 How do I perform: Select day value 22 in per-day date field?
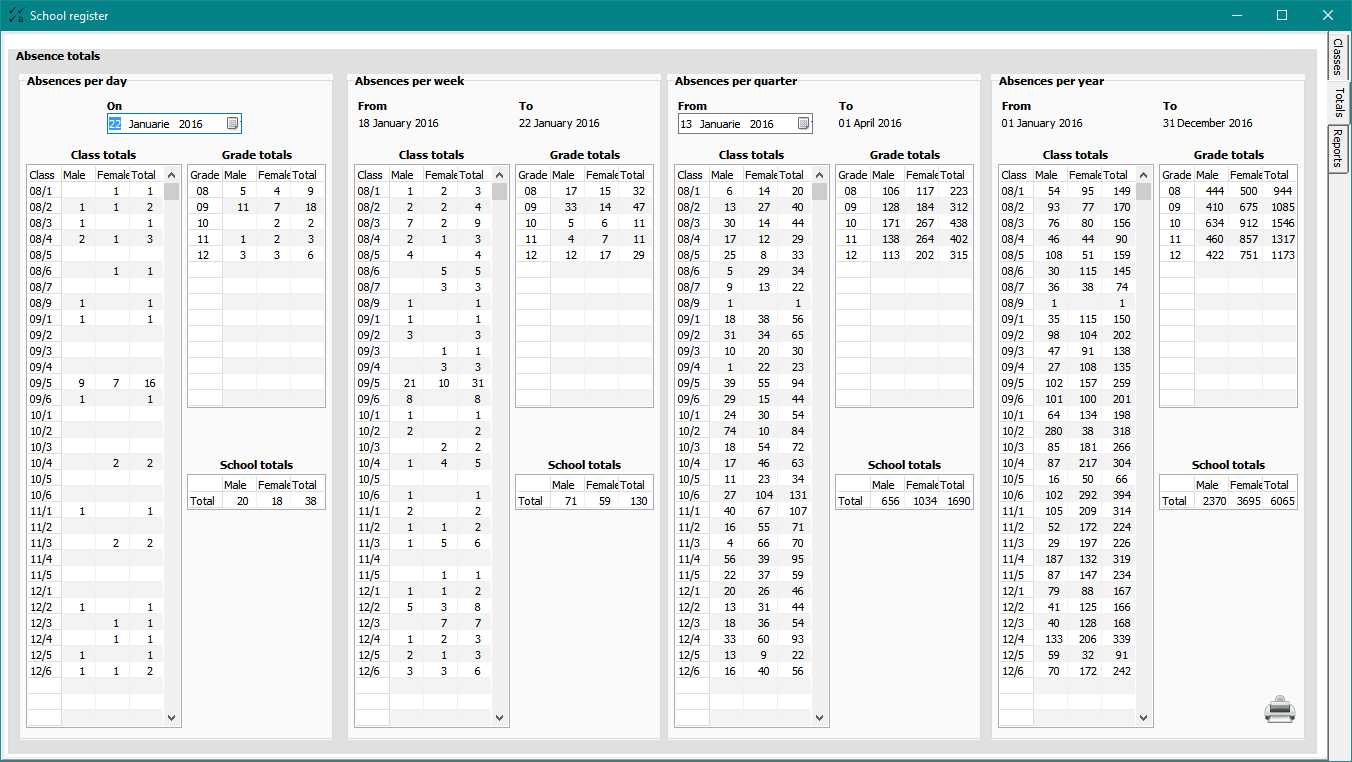tap(115, 124)
